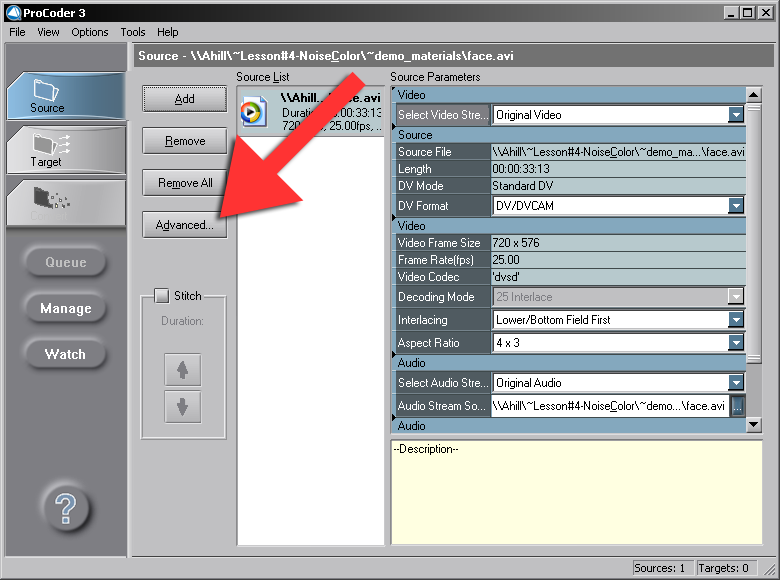Close the ProCoder 3 window
Viewport: 780px width, 580px height.
click(766, 12)
